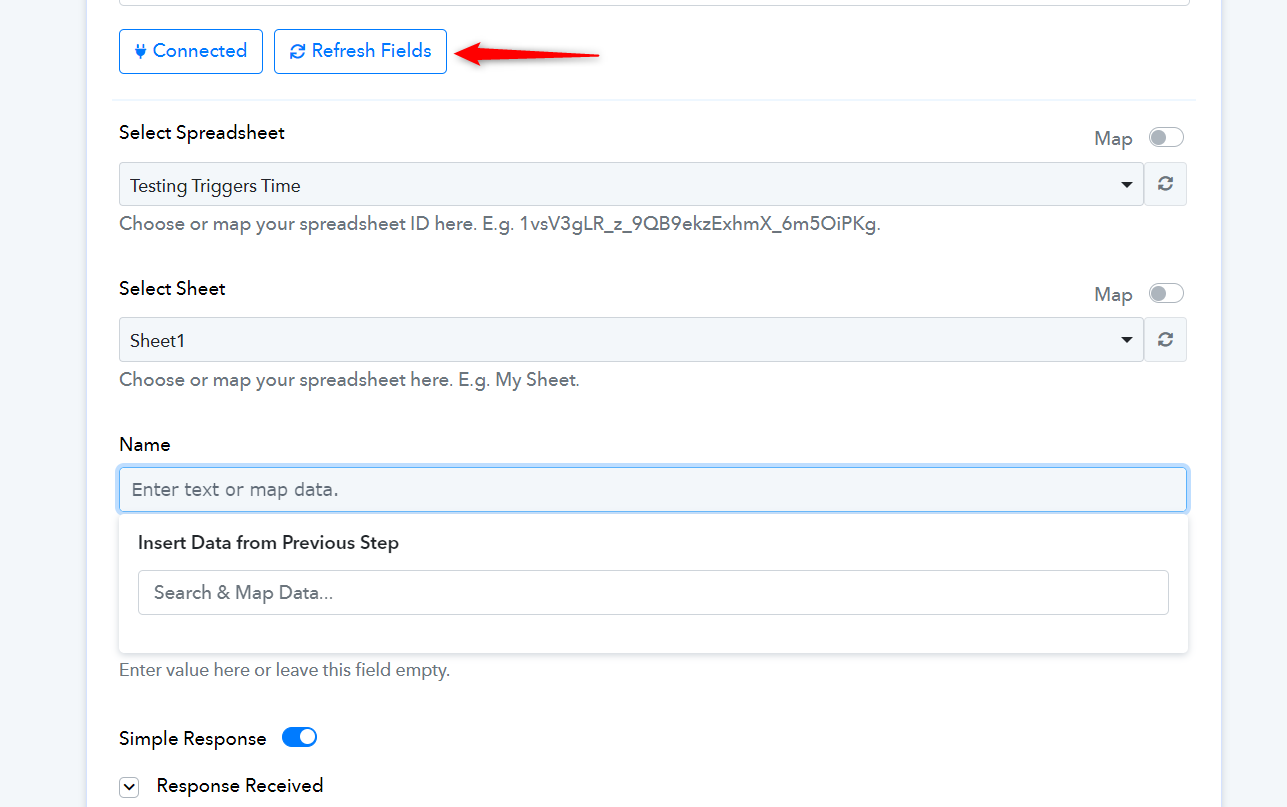Click the Connected button
1287x807 pixels.
[191, 51]
